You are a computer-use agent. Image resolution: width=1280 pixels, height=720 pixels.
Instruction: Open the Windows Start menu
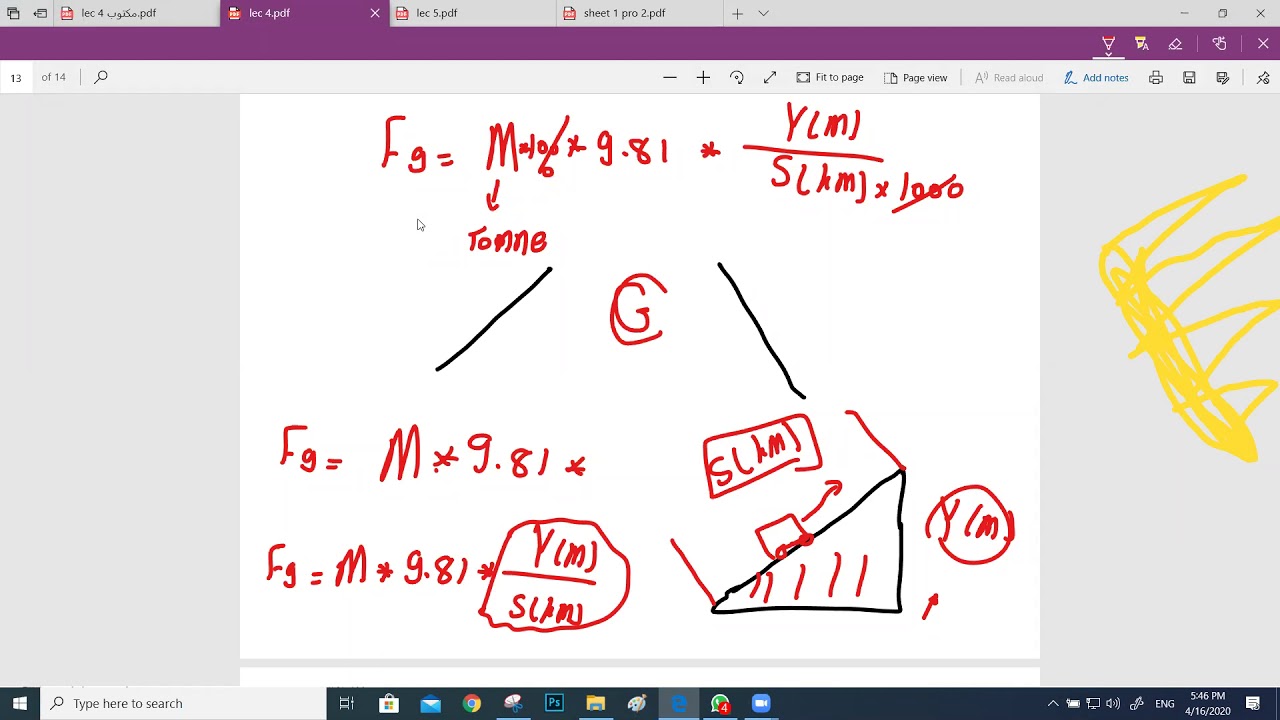[20, 703]
